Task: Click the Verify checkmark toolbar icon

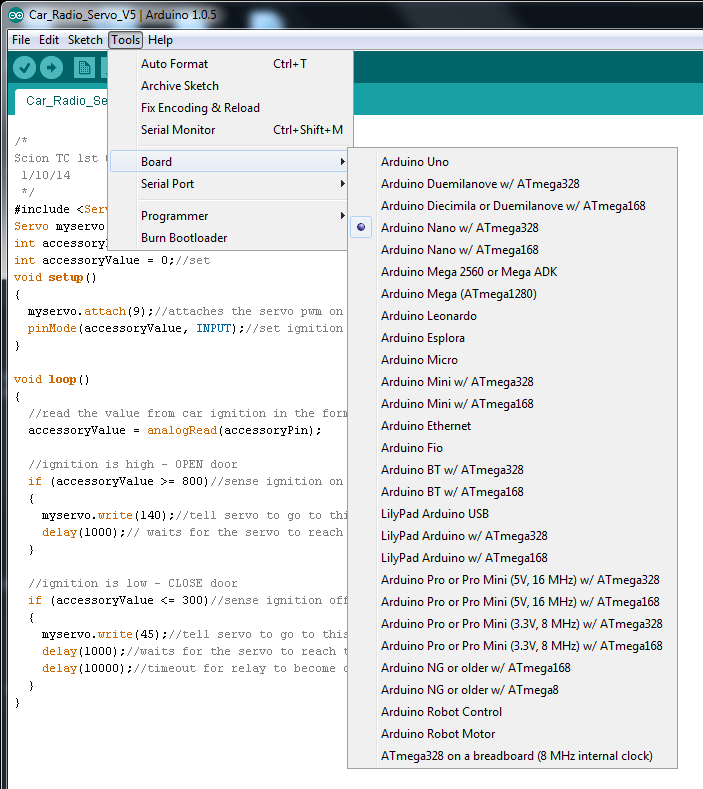Action: (x=24, y=67)
